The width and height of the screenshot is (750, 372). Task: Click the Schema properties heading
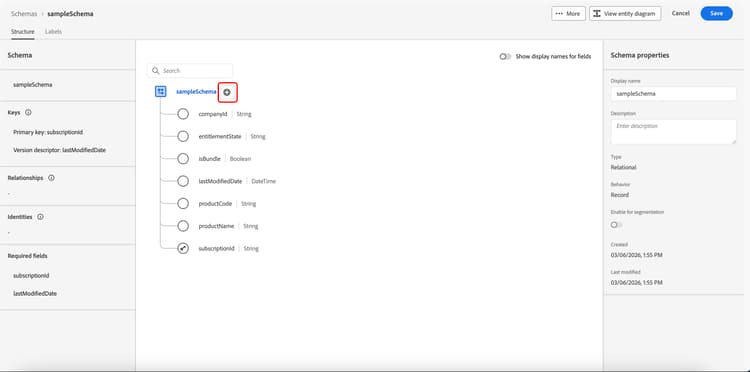[x=640, y=55]
